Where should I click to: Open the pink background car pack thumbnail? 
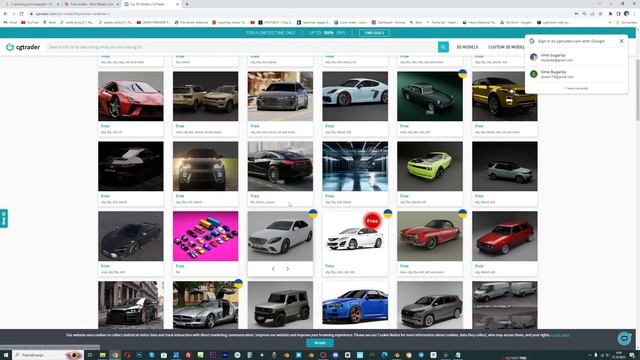point(205,236)
